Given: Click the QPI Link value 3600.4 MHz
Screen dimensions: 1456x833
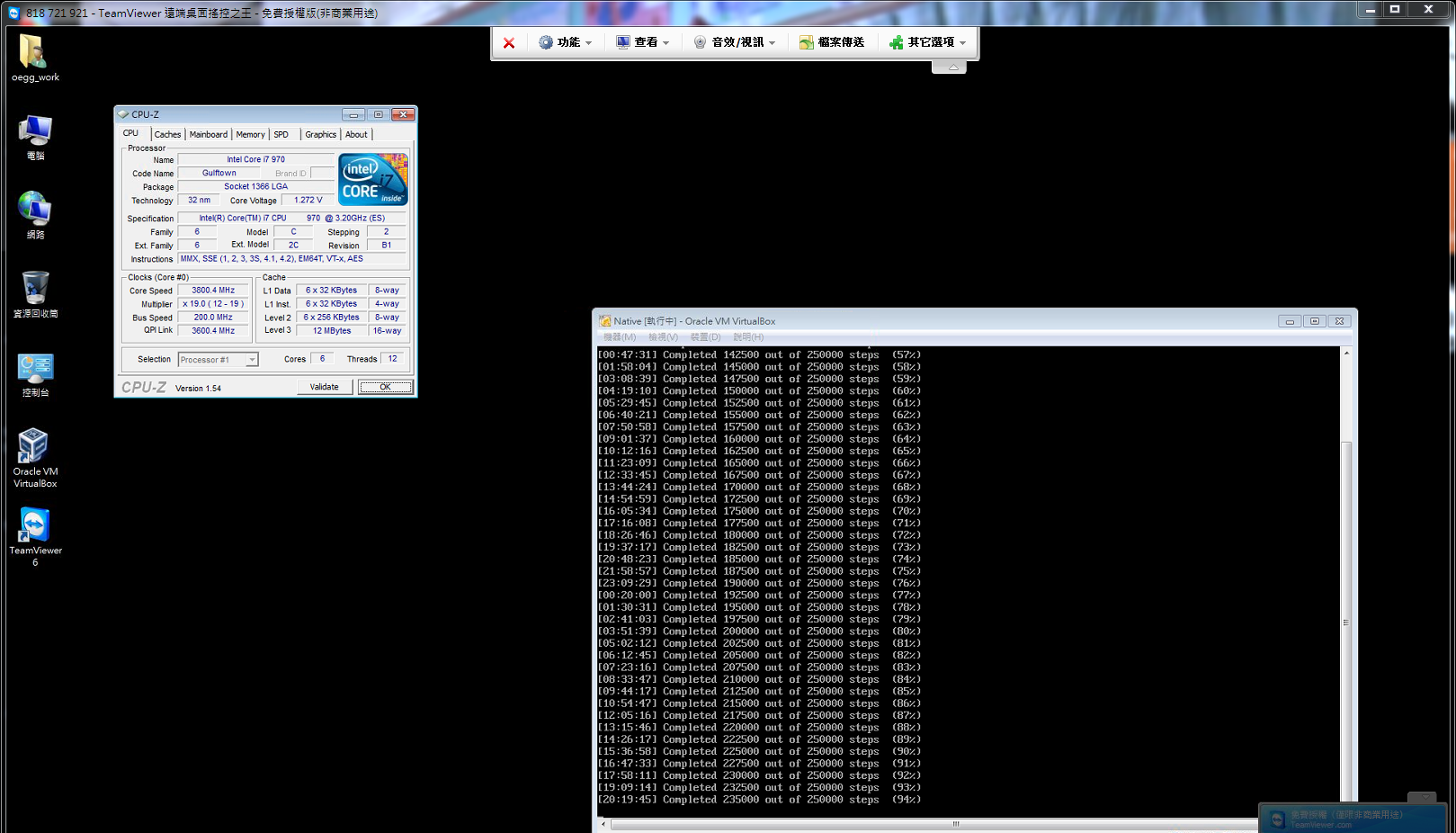Looking at the screenshot, I should click(x=213, y=331).
